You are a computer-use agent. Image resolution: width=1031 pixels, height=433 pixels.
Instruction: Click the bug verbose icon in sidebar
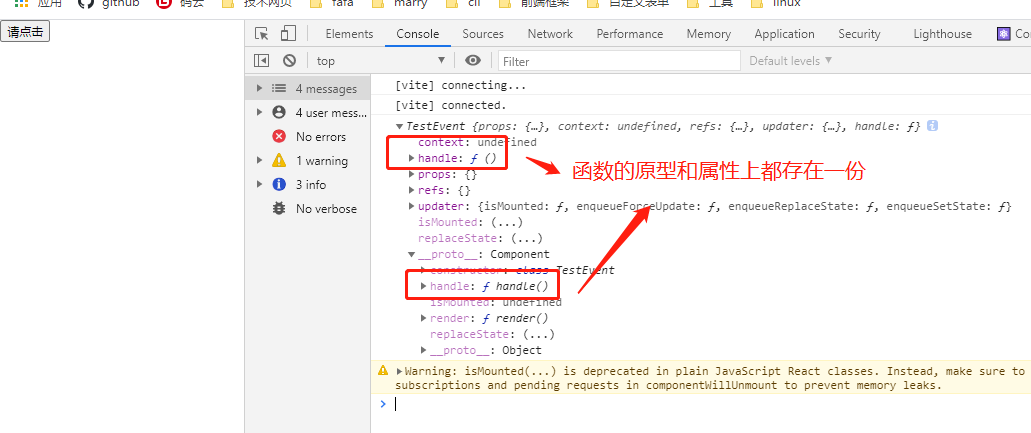pos(279,209)
